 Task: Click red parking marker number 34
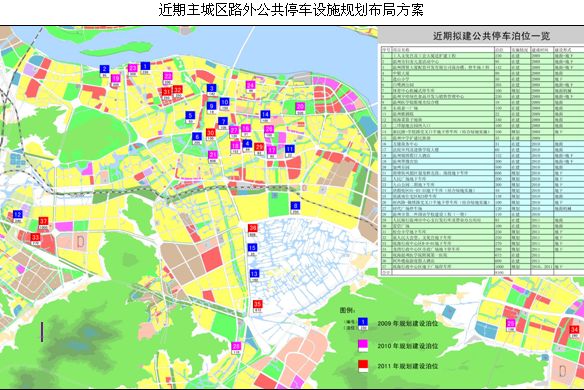pos(574,332)
